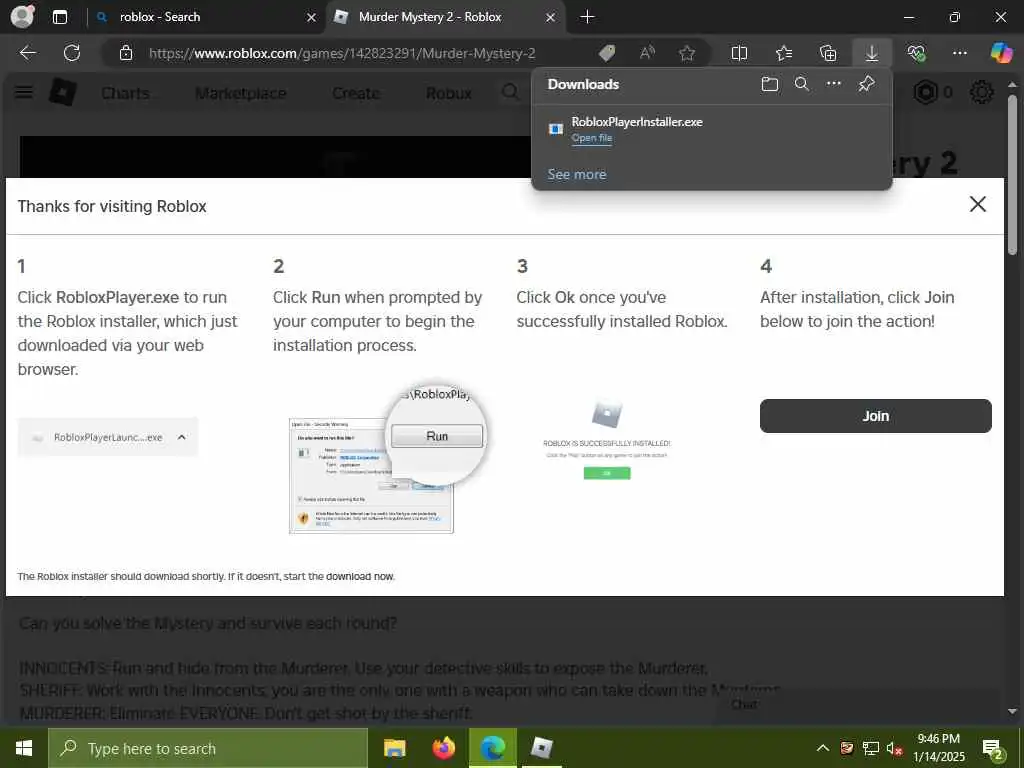Go back with the browser back arrow

(x=28, y=53)
